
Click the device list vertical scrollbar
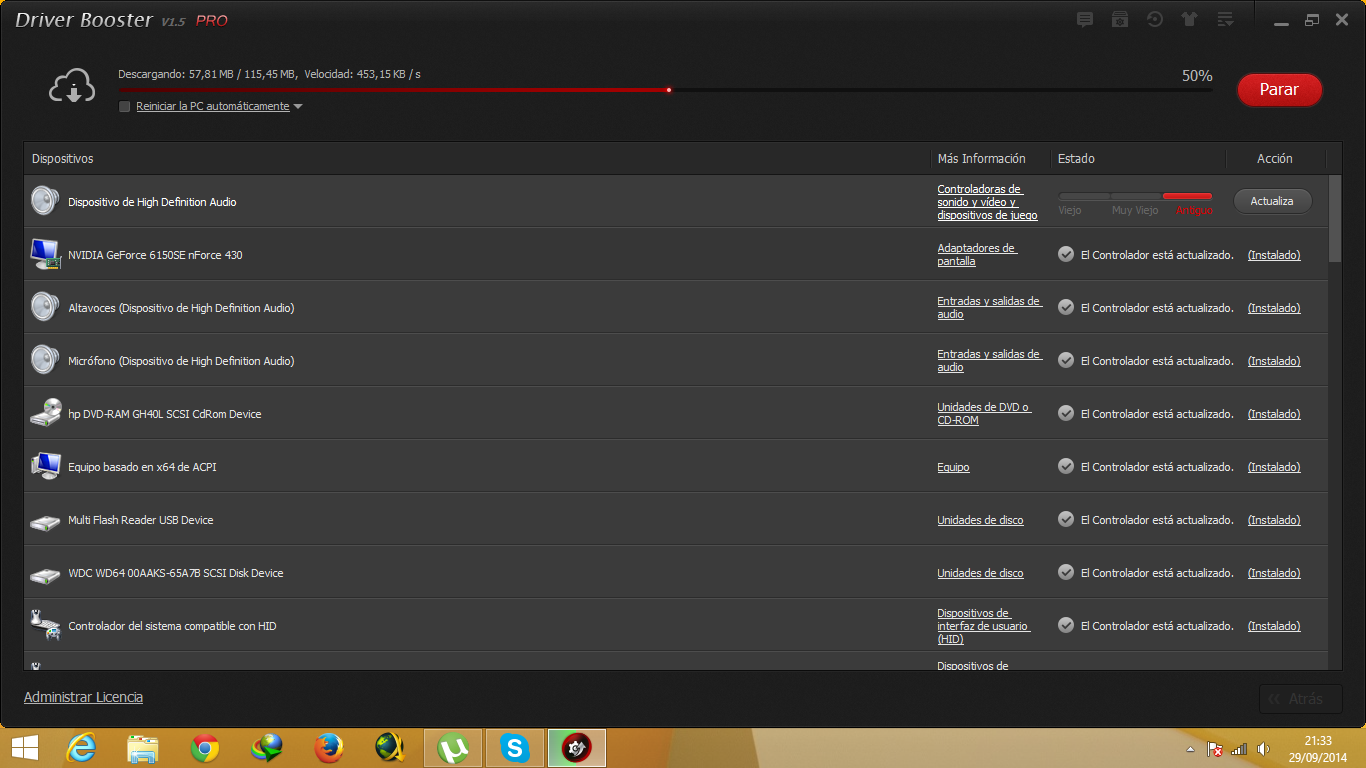[1335, 220]
